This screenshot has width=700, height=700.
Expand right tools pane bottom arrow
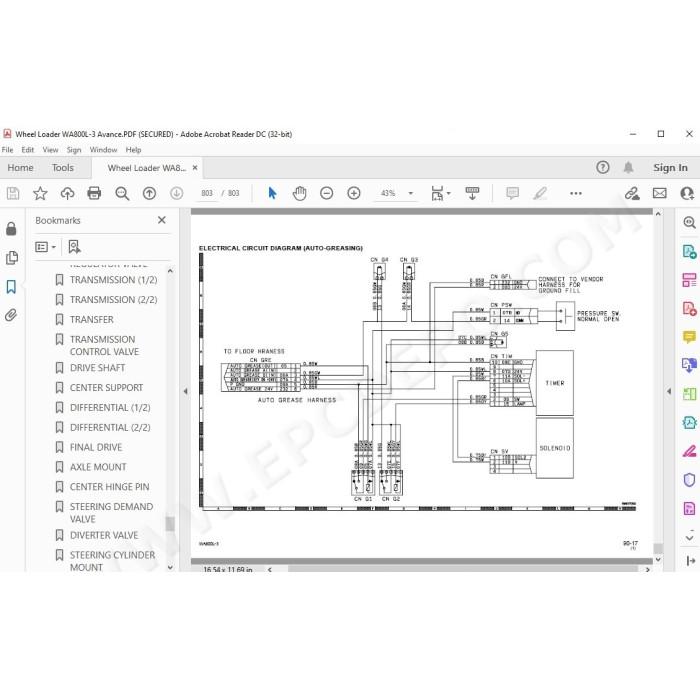tap(690, 561)
